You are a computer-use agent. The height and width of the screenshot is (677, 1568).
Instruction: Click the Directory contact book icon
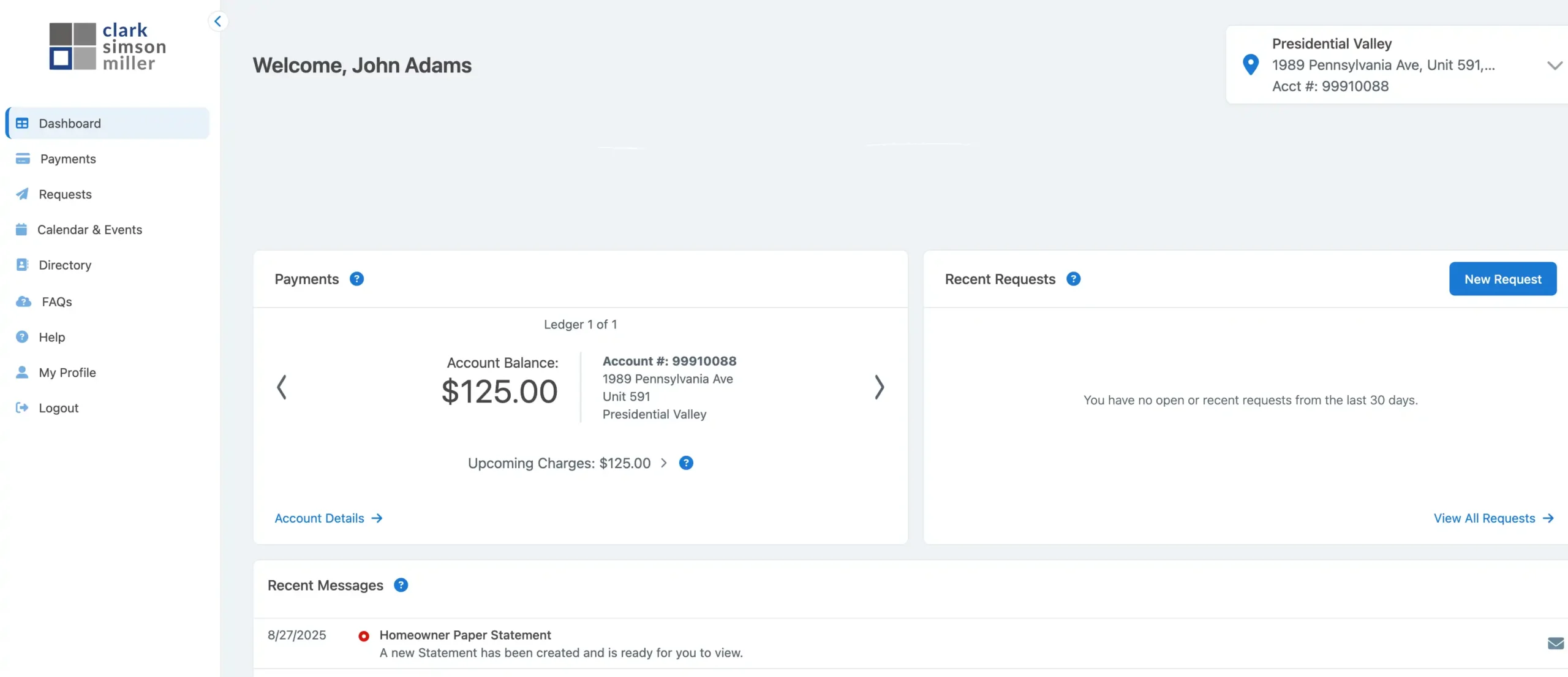(22, 265)
